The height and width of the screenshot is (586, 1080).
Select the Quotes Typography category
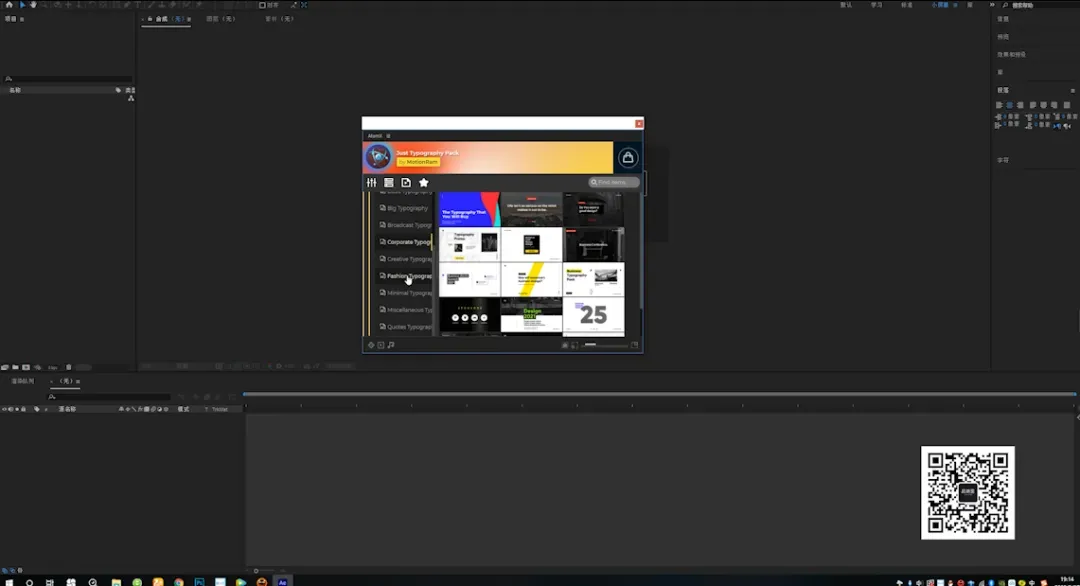(405, 326)
